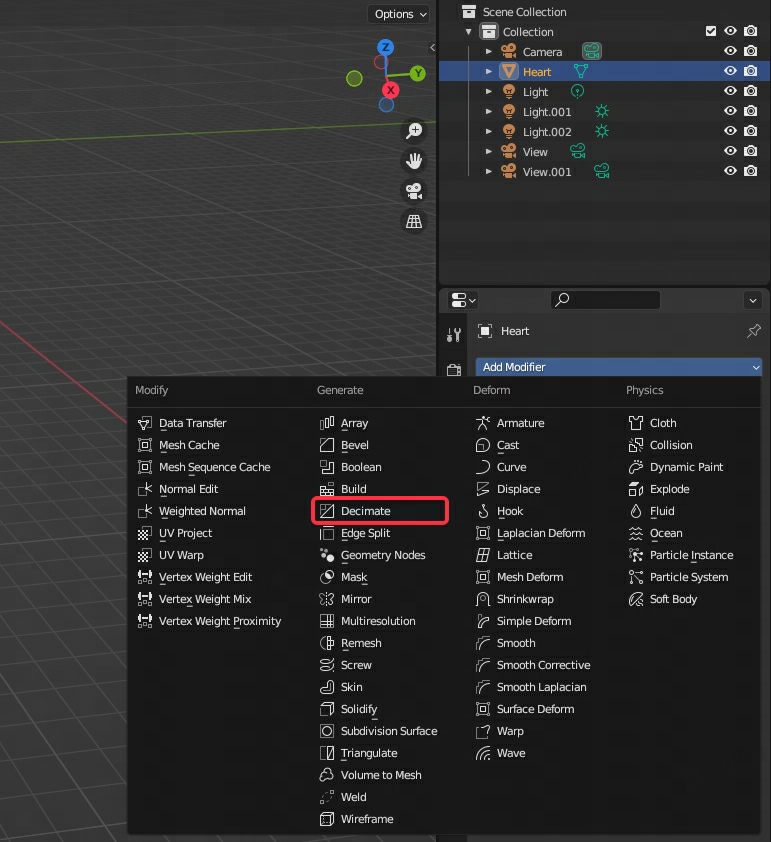Click the blue Z axis gizmo ball
This screenshot has height=842, width=771.
386,48
